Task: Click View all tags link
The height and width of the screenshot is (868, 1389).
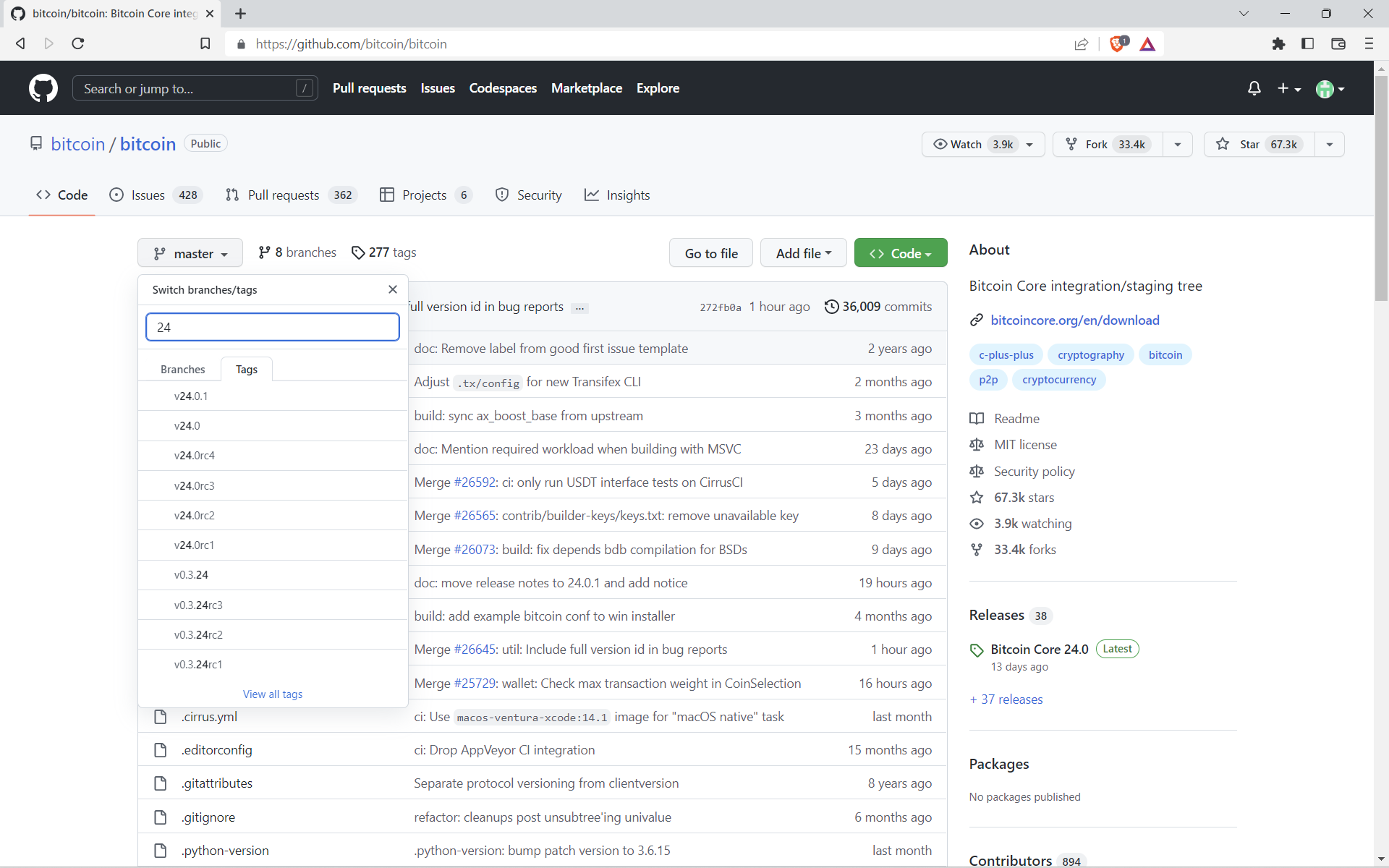Action: 273,694
